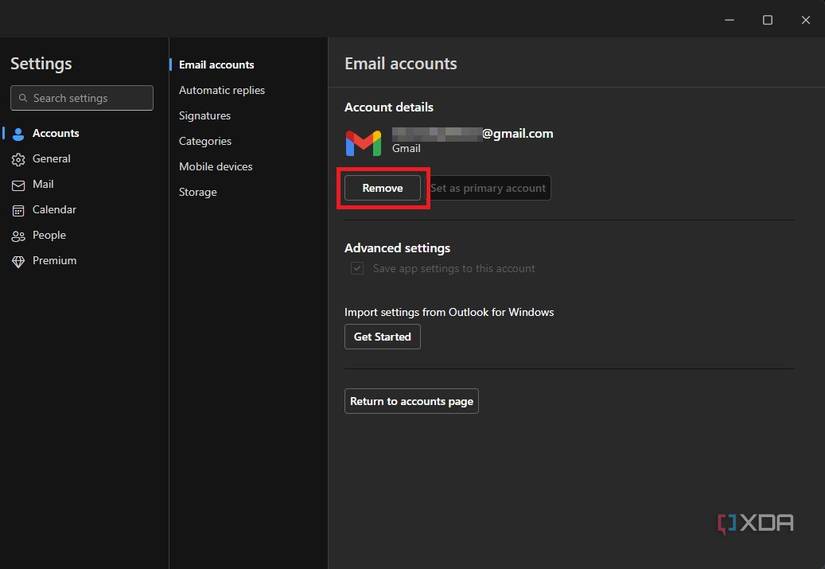This screenshot has width=825, height=569.
Task: Click Get Started import button
Action: [382, 337]
